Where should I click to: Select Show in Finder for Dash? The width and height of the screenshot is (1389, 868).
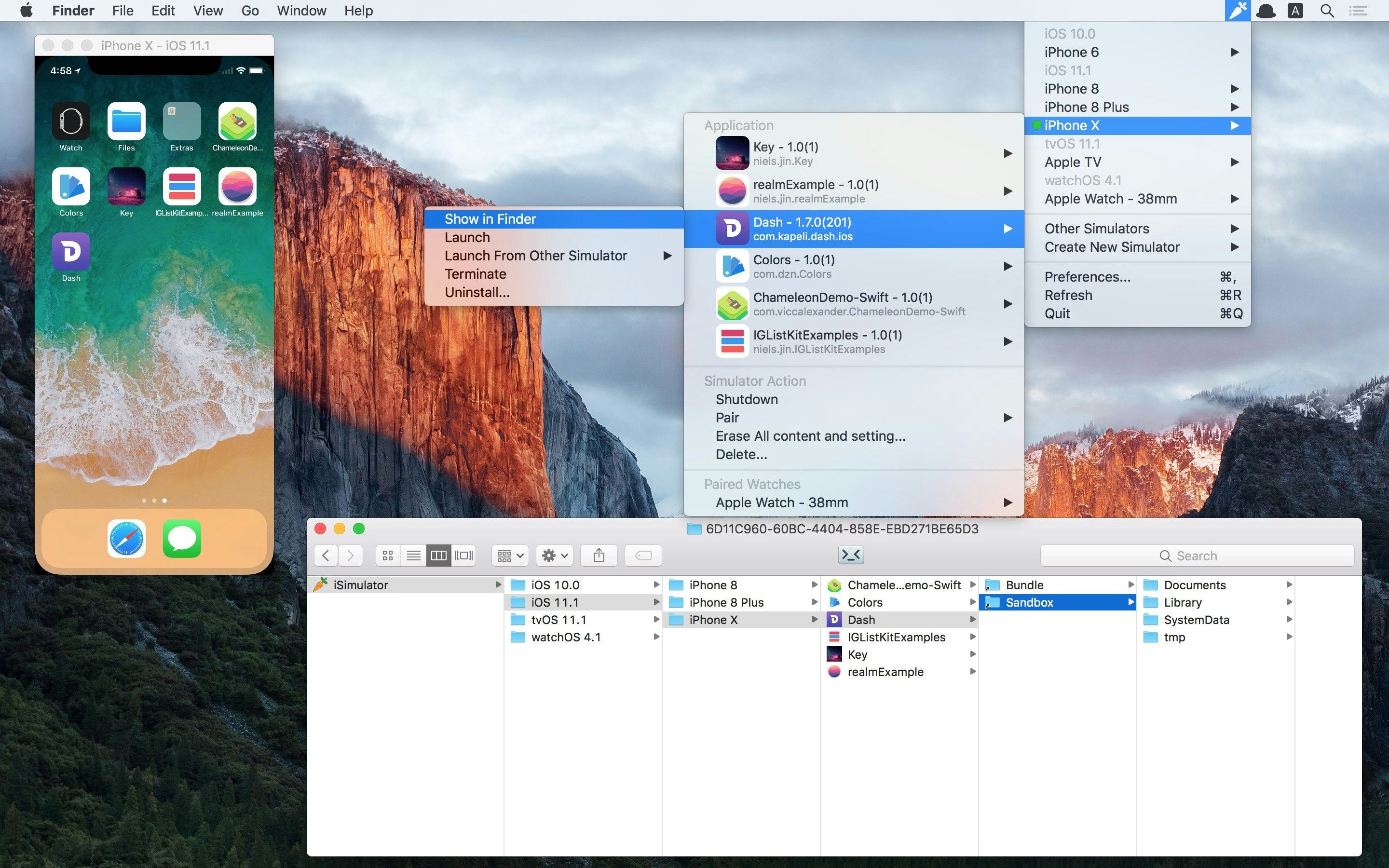point(490,219)
